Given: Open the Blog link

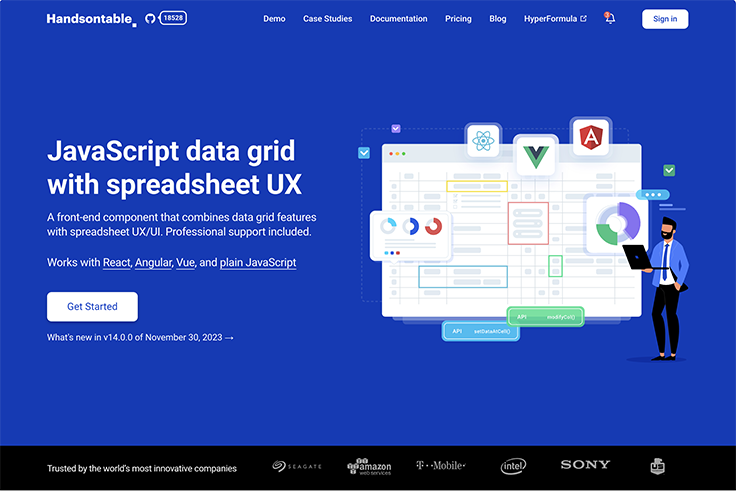Looking at the screenshot, I should (498, 19).
